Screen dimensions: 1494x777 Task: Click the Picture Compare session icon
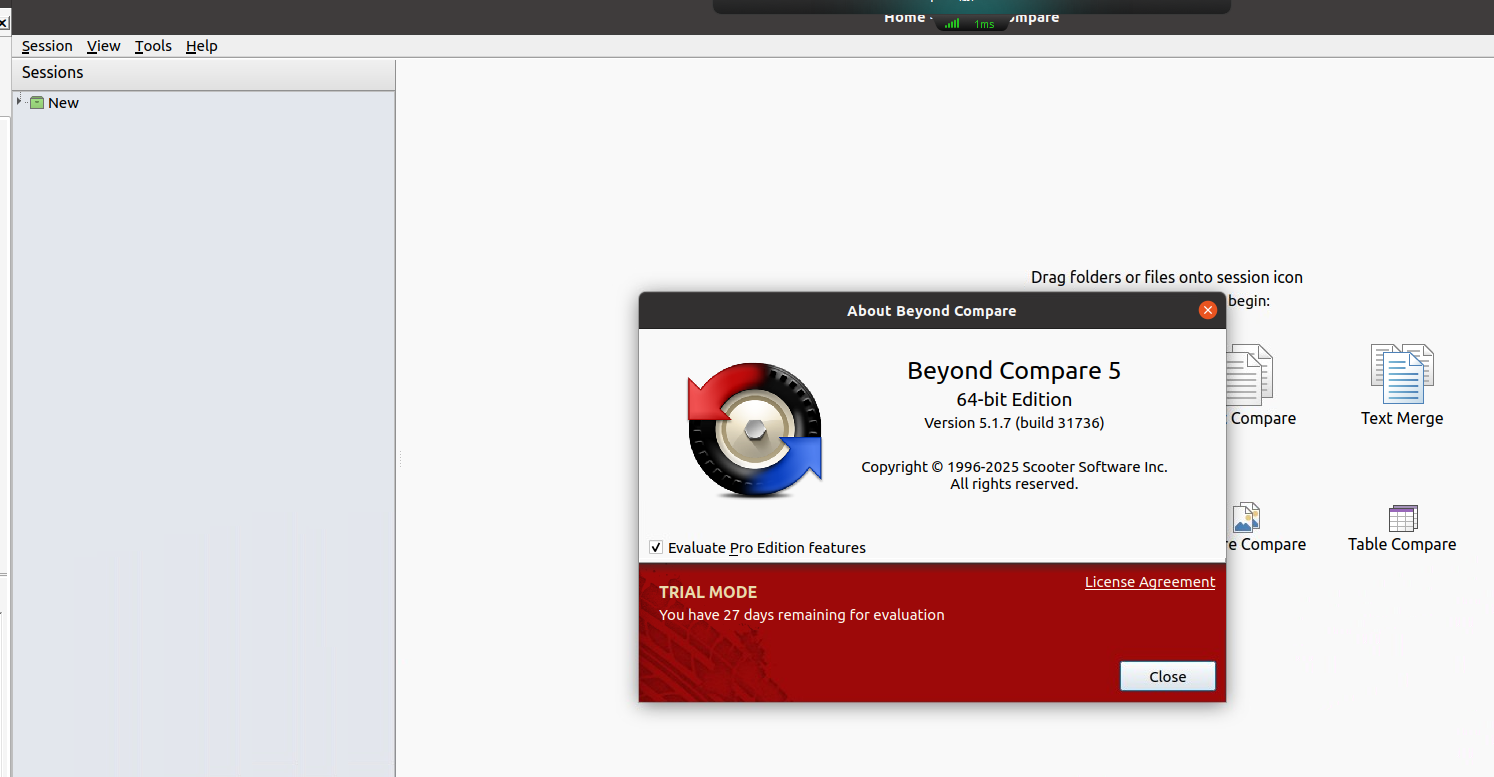pyautogui.click(x=1246, y=518)
